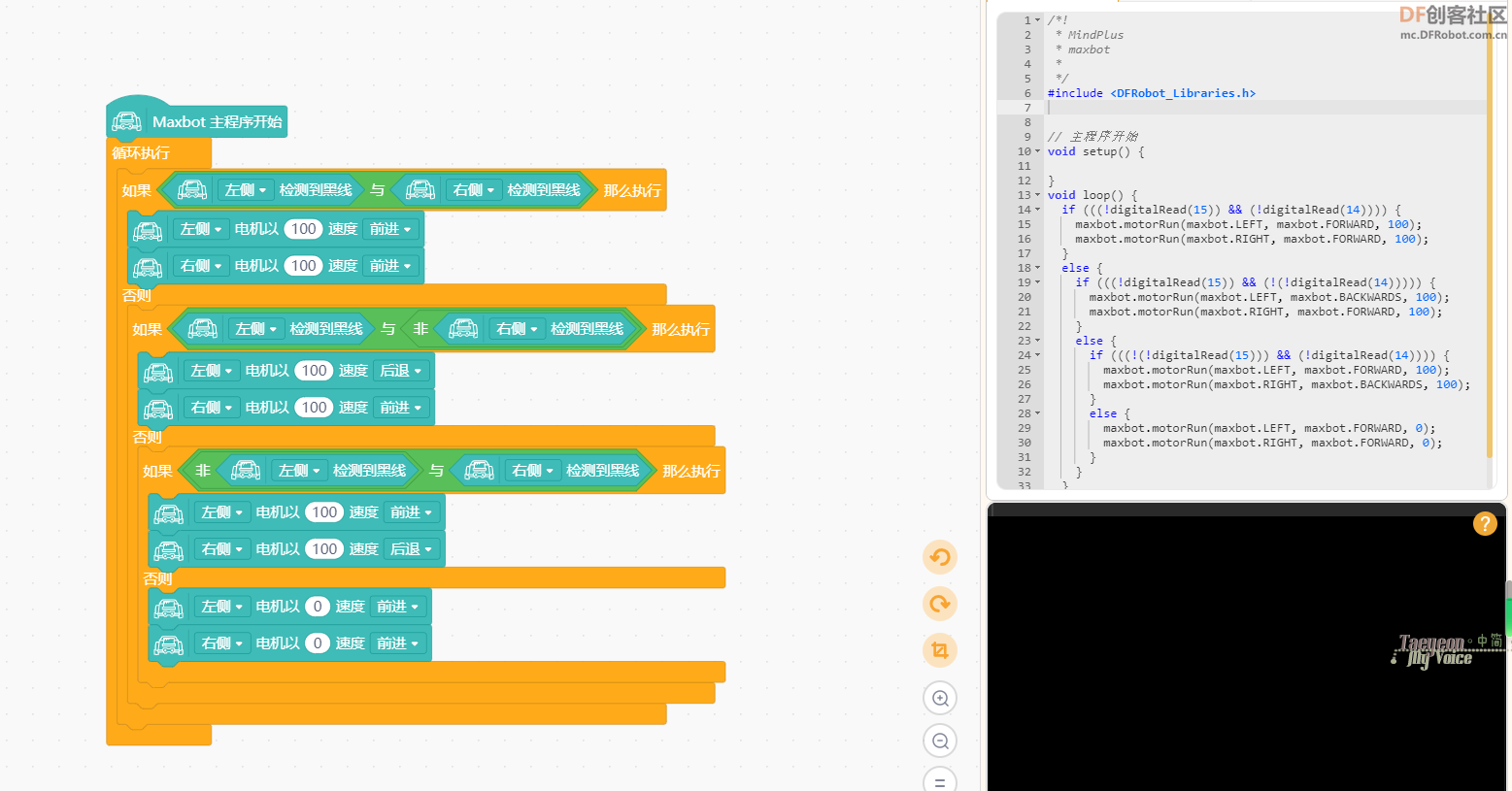Open 后退 dropdown in second 如果's 左侧 motor block
1512x791 pixels.
(401, 371)
